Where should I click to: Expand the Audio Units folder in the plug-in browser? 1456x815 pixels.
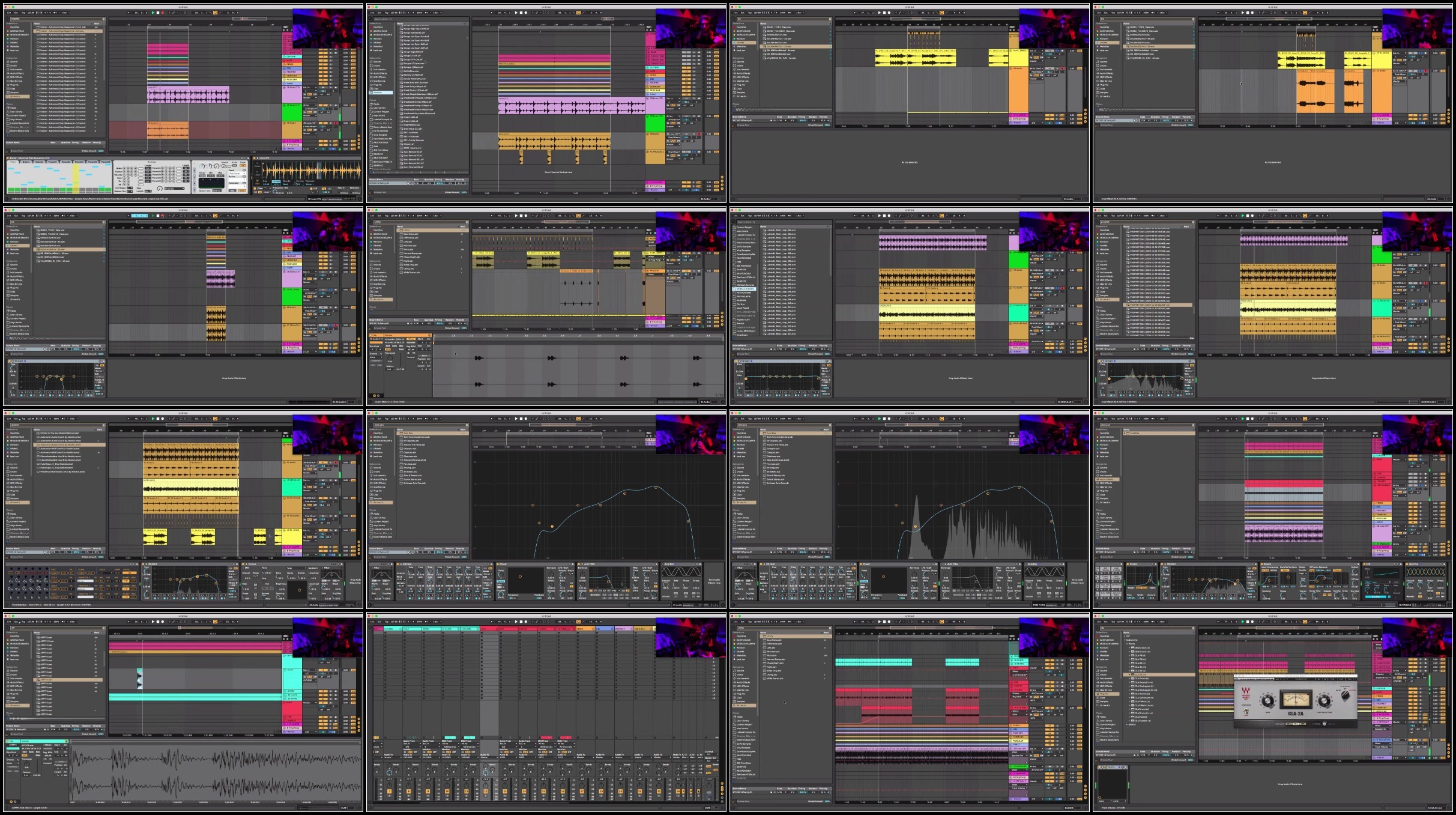[x=1125, y=640]
